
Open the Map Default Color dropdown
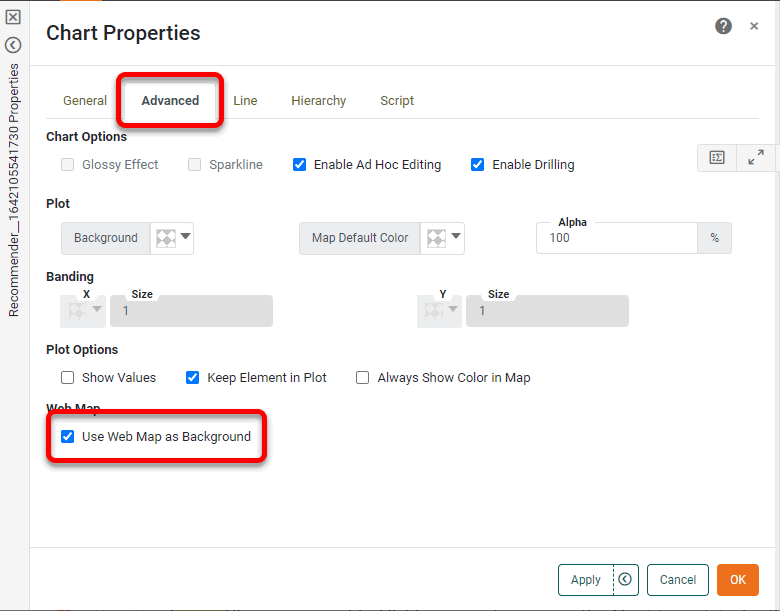[x=442, y=238]
